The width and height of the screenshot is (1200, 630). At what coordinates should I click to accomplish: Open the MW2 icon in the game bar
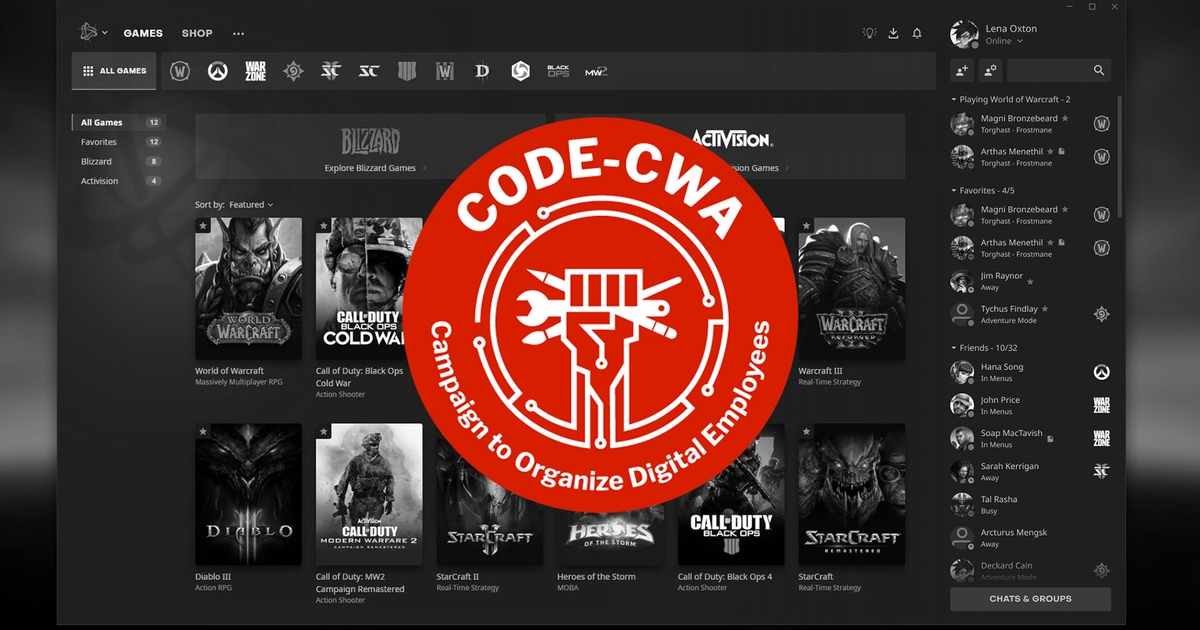596,71
